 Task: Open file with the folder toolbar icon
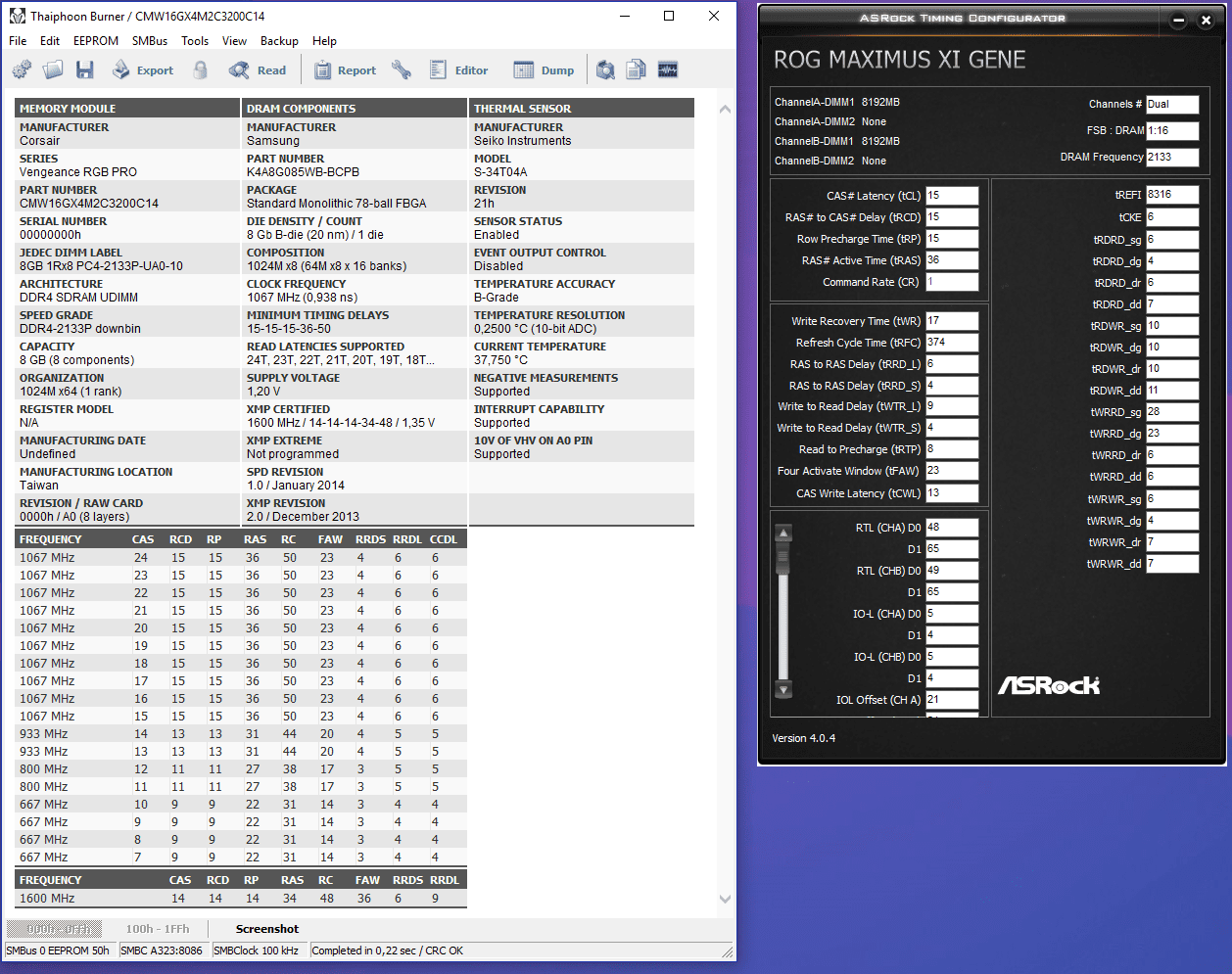tap(53, 70)
